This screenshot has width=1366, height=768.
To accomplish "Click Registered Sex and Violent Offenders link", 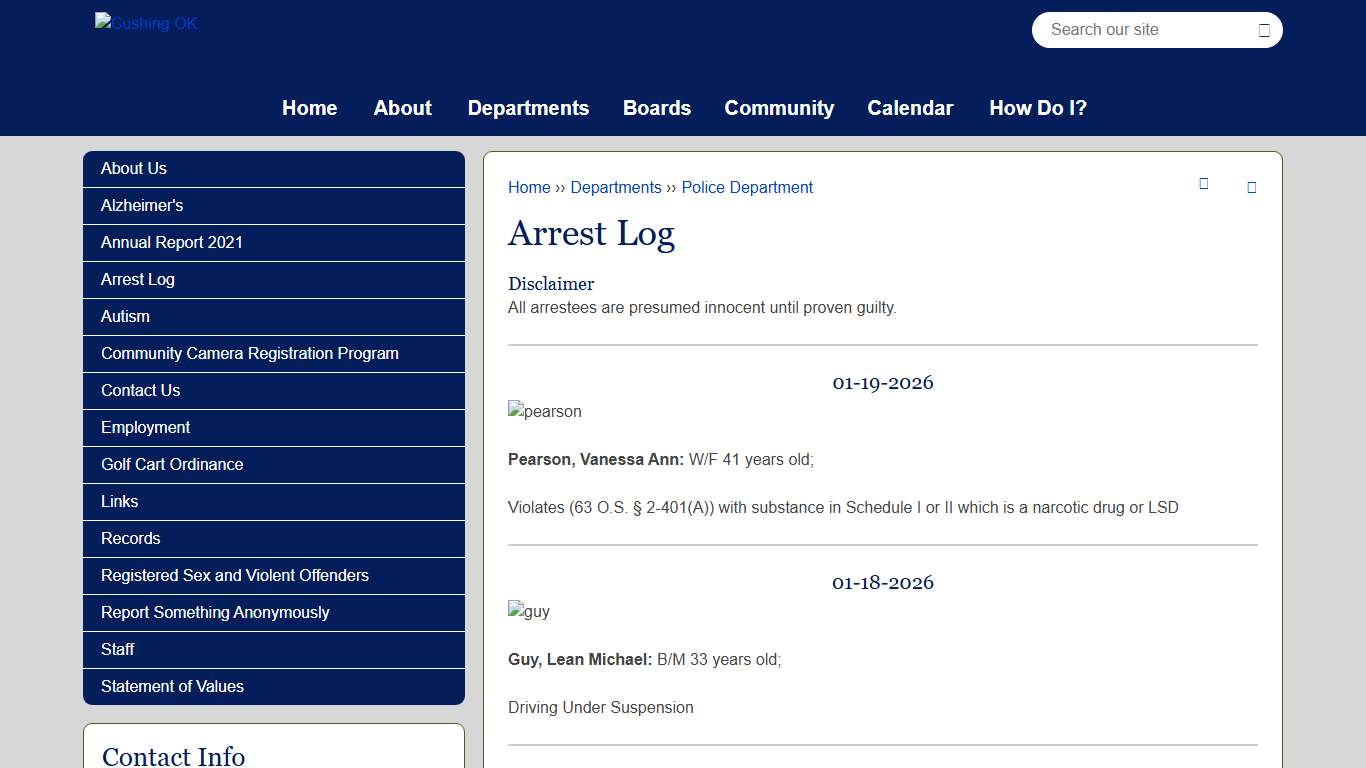I will [234, 575].
